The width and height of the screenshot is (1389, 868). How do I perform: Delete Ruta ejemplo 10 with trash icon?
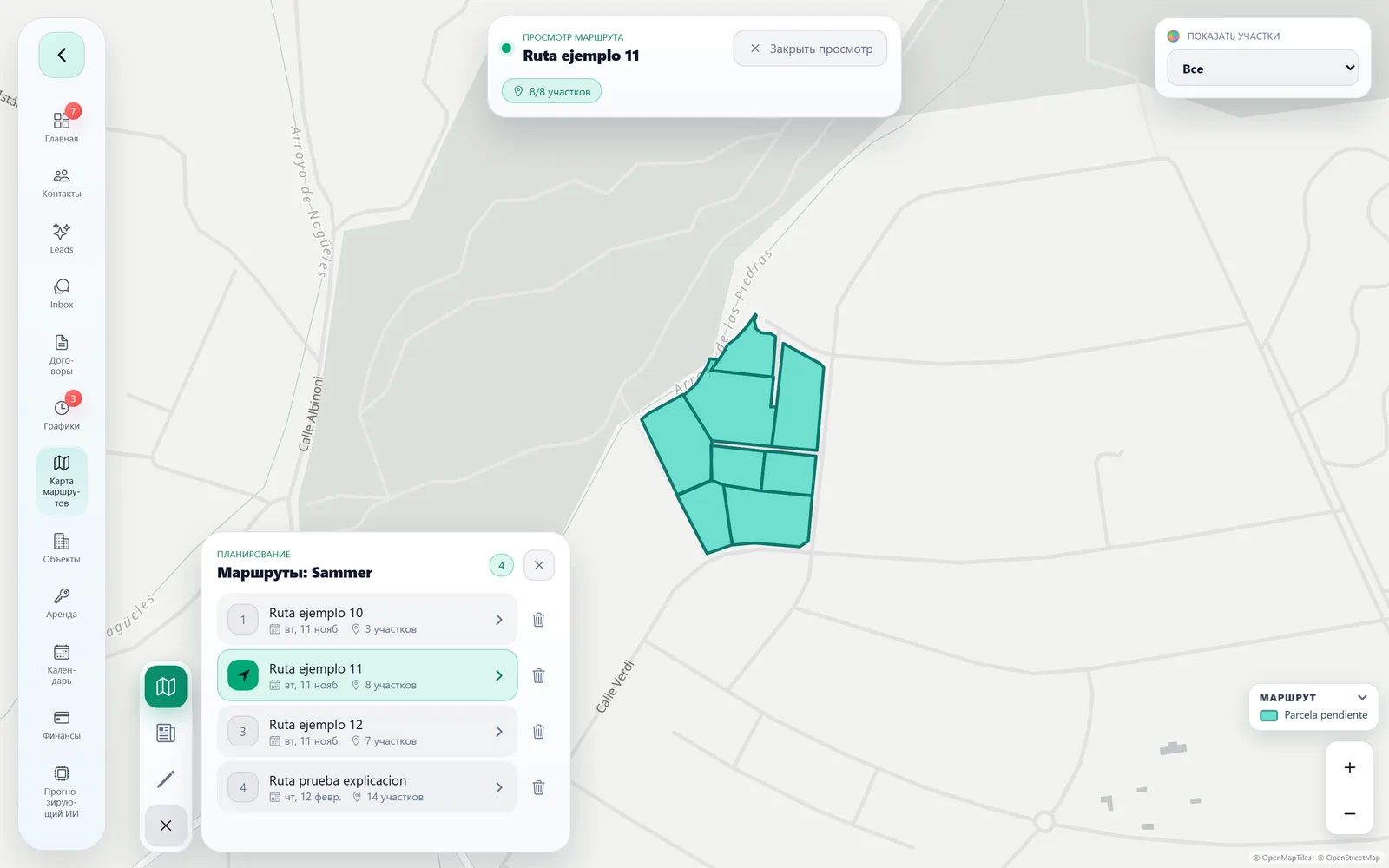point(538,620)
